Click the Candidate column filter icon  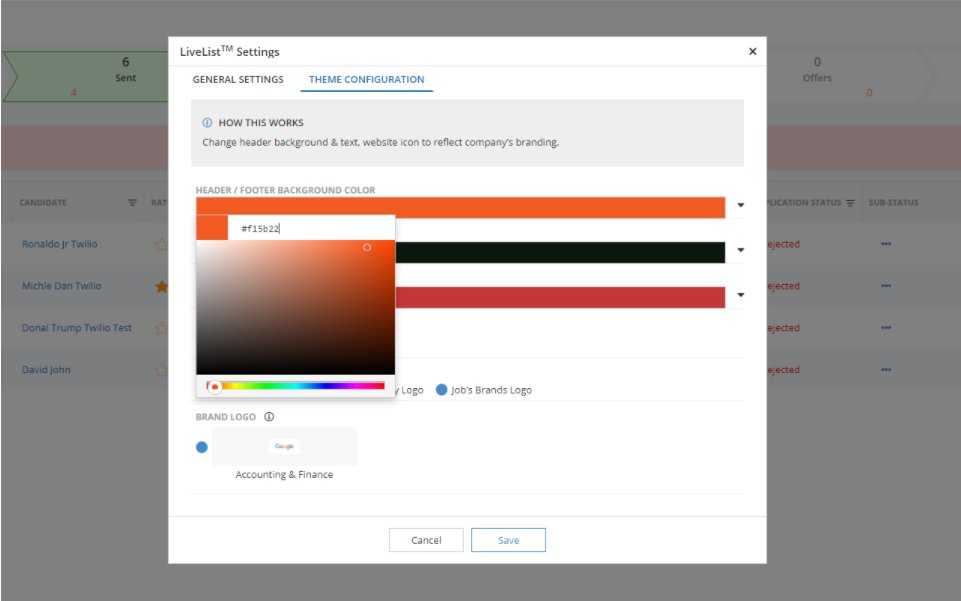tap(132, 202)
